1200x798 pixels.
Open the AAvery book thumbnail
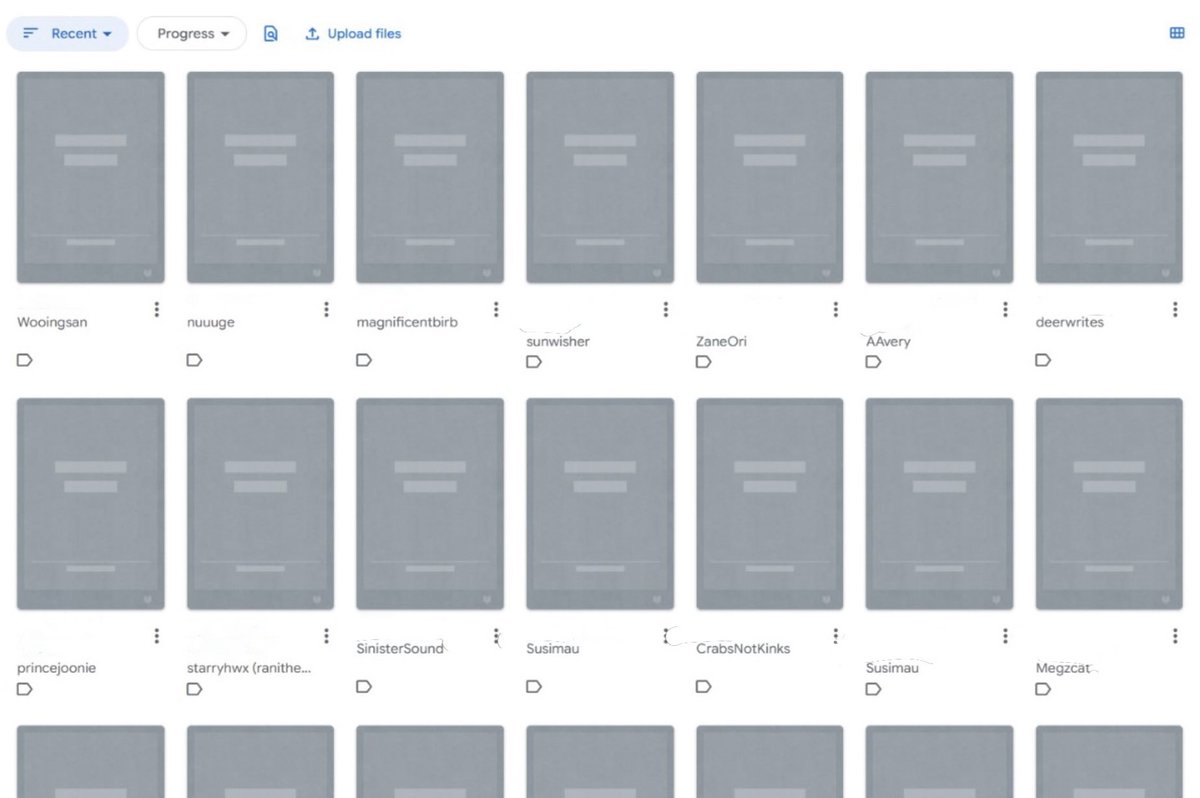coord(939,178)
